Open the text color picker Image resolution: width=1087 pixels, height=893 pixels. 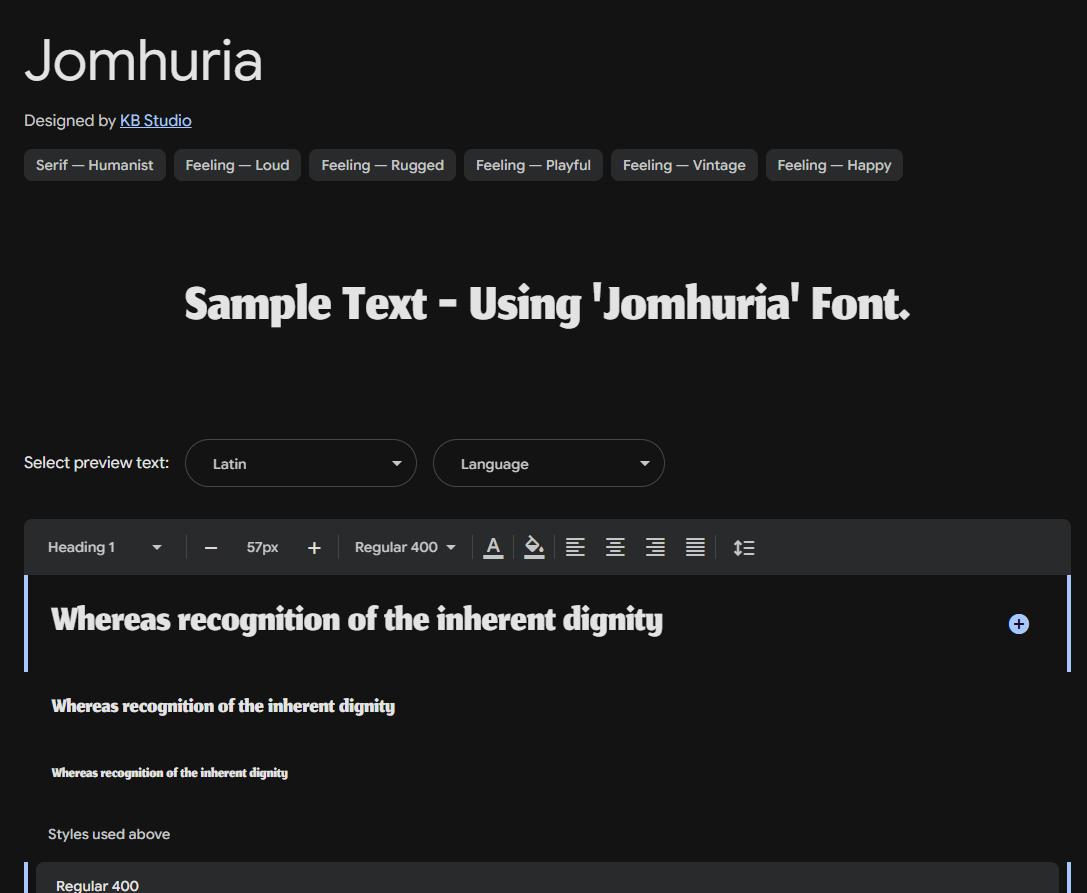pos(493,547)
